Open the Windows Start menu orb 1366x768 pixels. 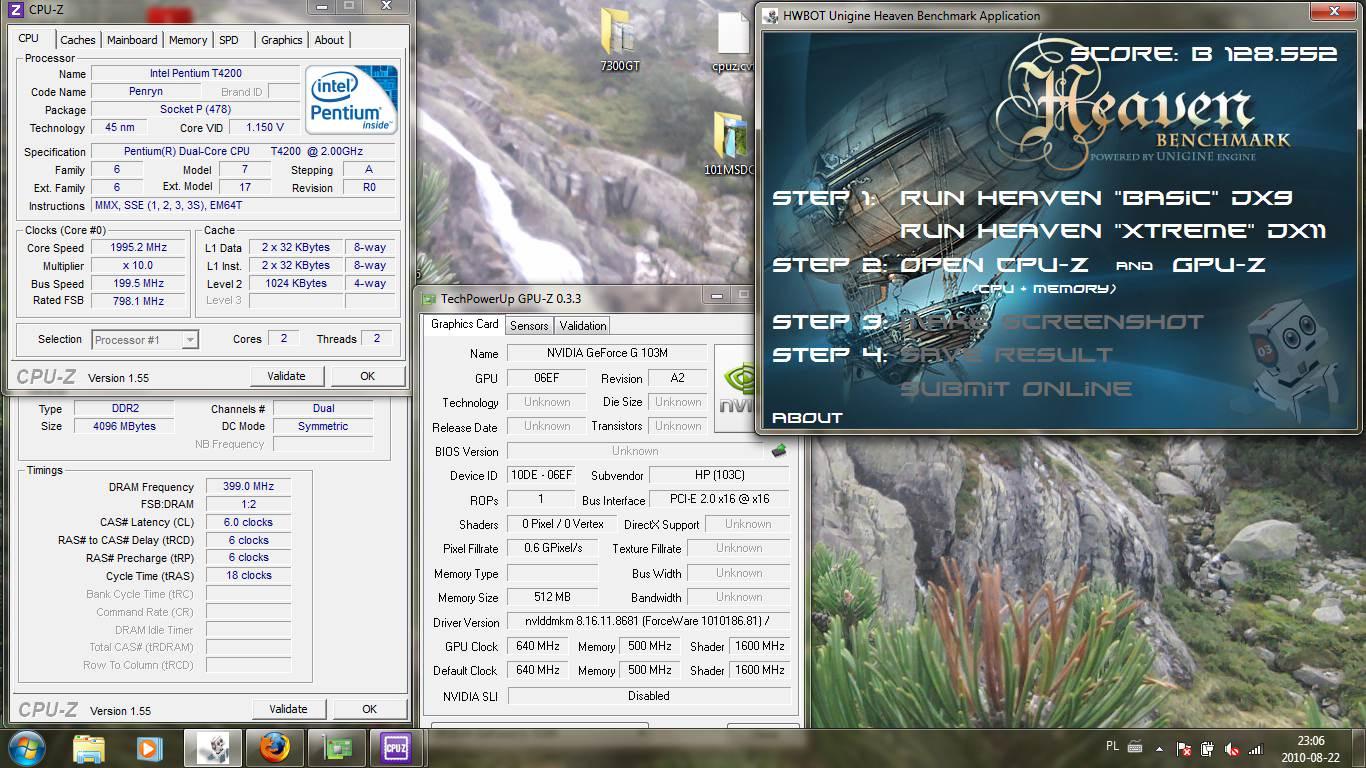pyautogui.click(x=25, y=748)
